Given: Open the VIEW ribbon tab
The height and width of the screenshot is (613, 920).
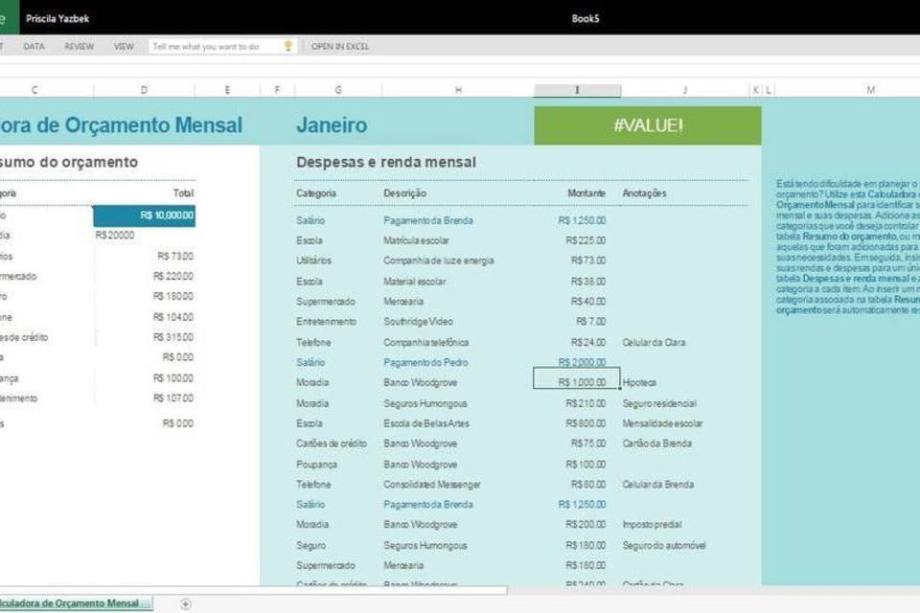Looking at the screenshot, I should coord(123,46).
